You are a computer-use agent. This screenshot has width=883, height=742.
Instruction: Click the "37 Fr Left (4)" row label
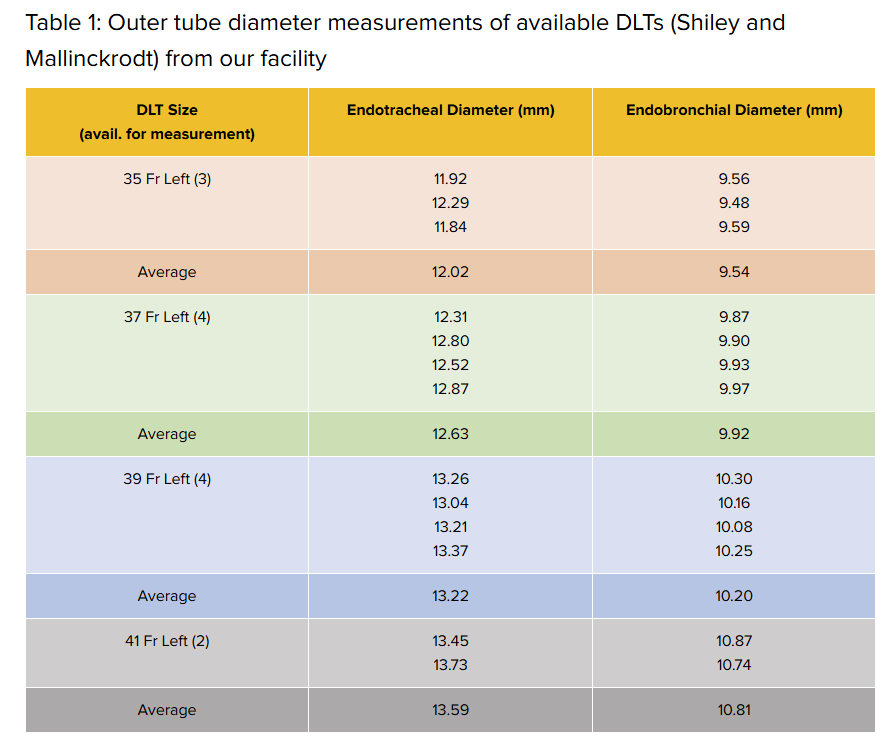[167, 317]
